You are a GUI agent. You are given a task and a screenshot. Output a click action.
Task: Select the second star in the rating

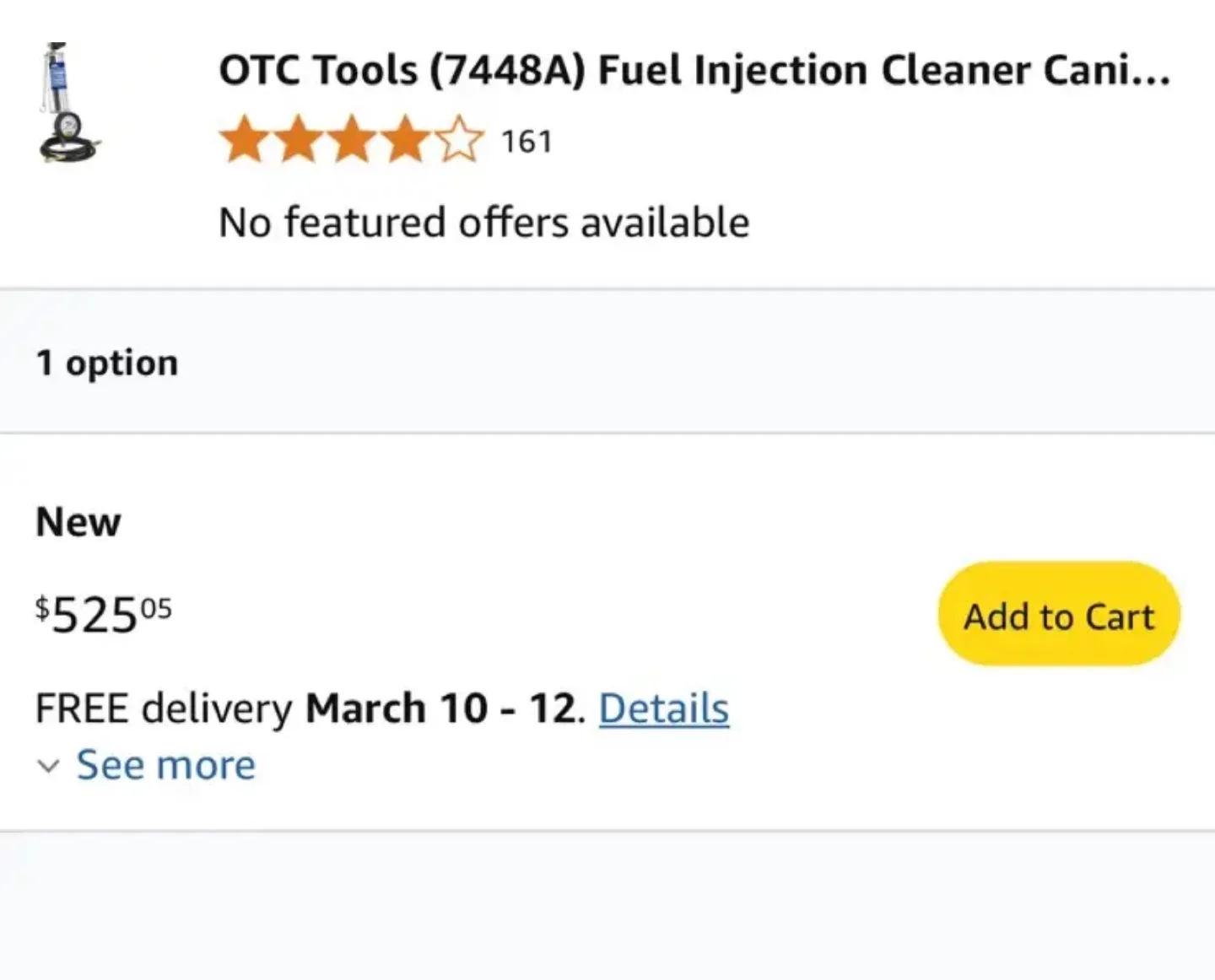[299, 139]
